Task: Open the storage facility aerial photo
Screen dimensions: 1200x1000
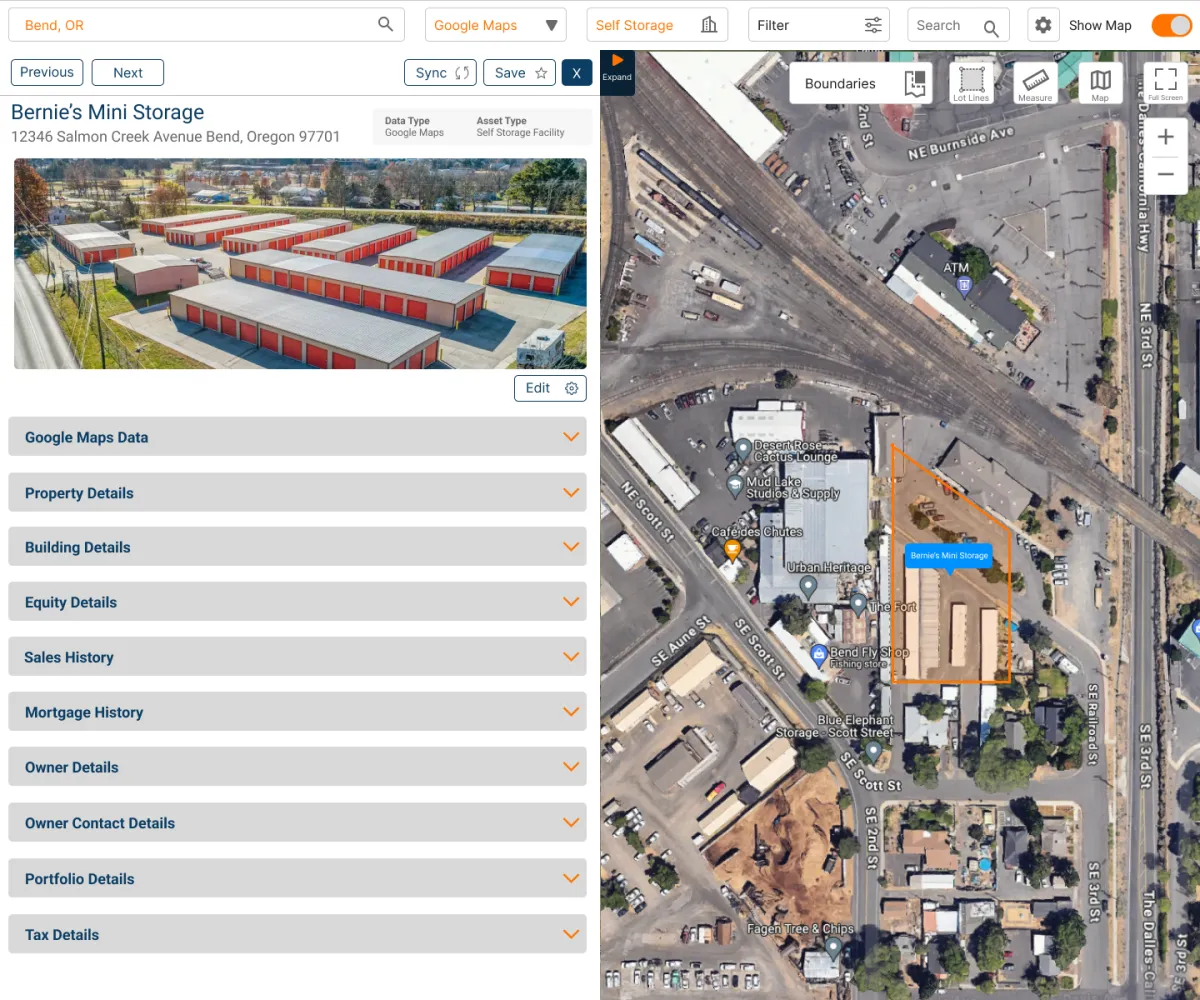Action: [300, 264]
